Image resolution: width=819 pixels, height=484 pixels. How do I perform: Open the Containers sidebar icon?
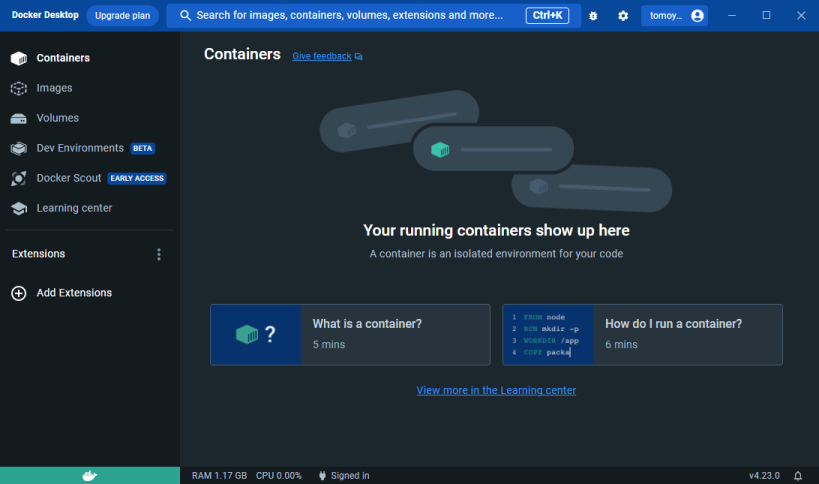coord(19,58)
